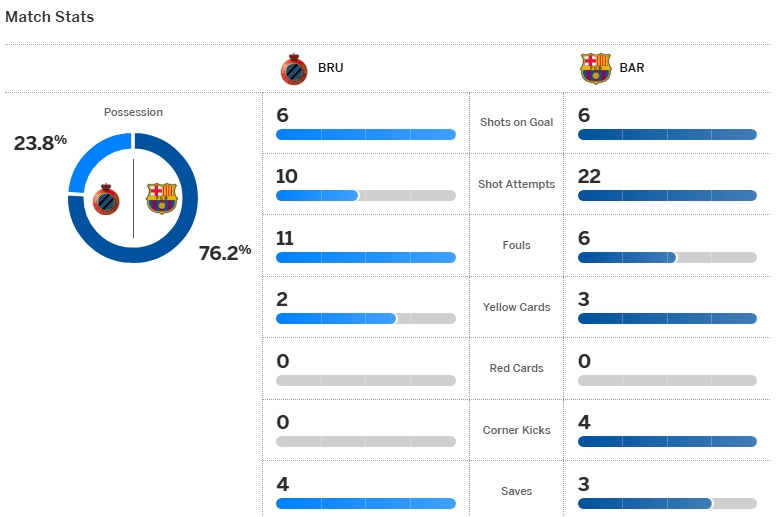
Task: Click the Red Cards stat label
Action: [x=516, y=368]
